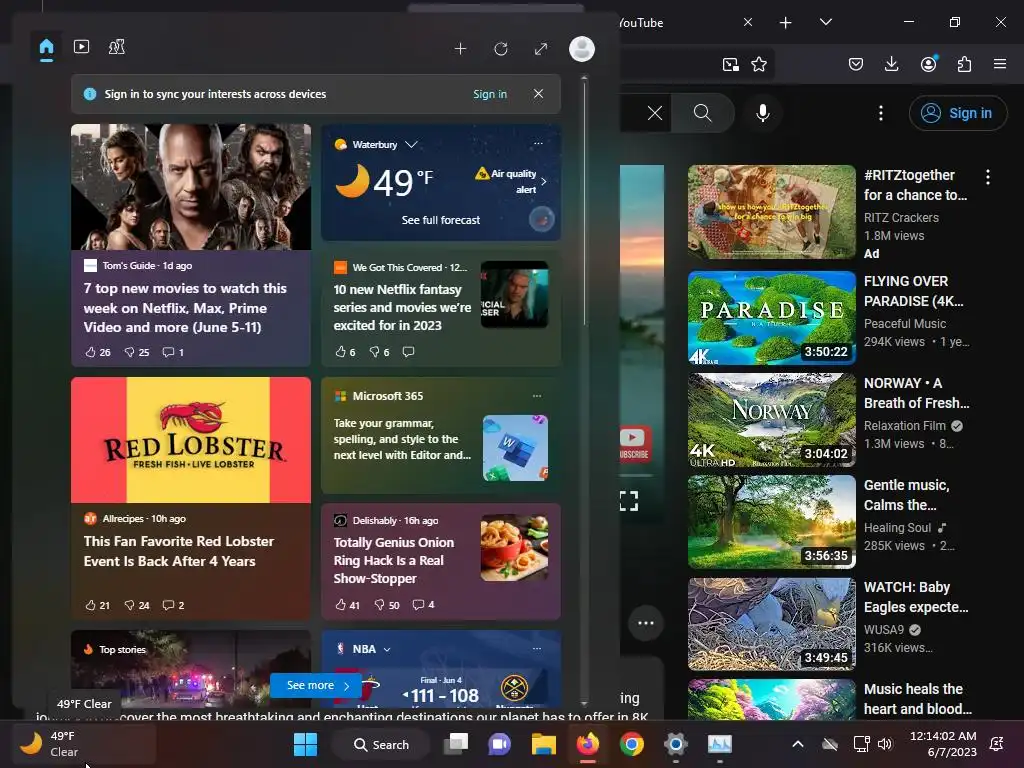Switch to the widgets Watch video tab
This screenshot has height=768, width=1024.
tap(82, 47)
